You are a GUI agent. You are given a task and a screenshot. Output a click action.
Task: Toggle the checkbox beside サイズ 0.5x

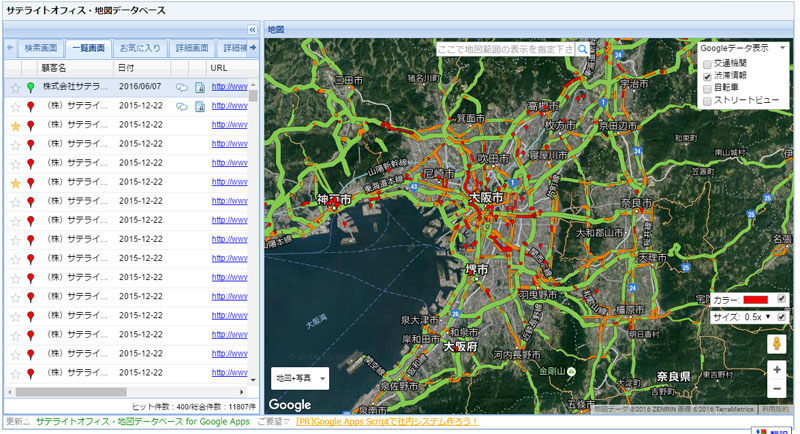pos(781,317)
